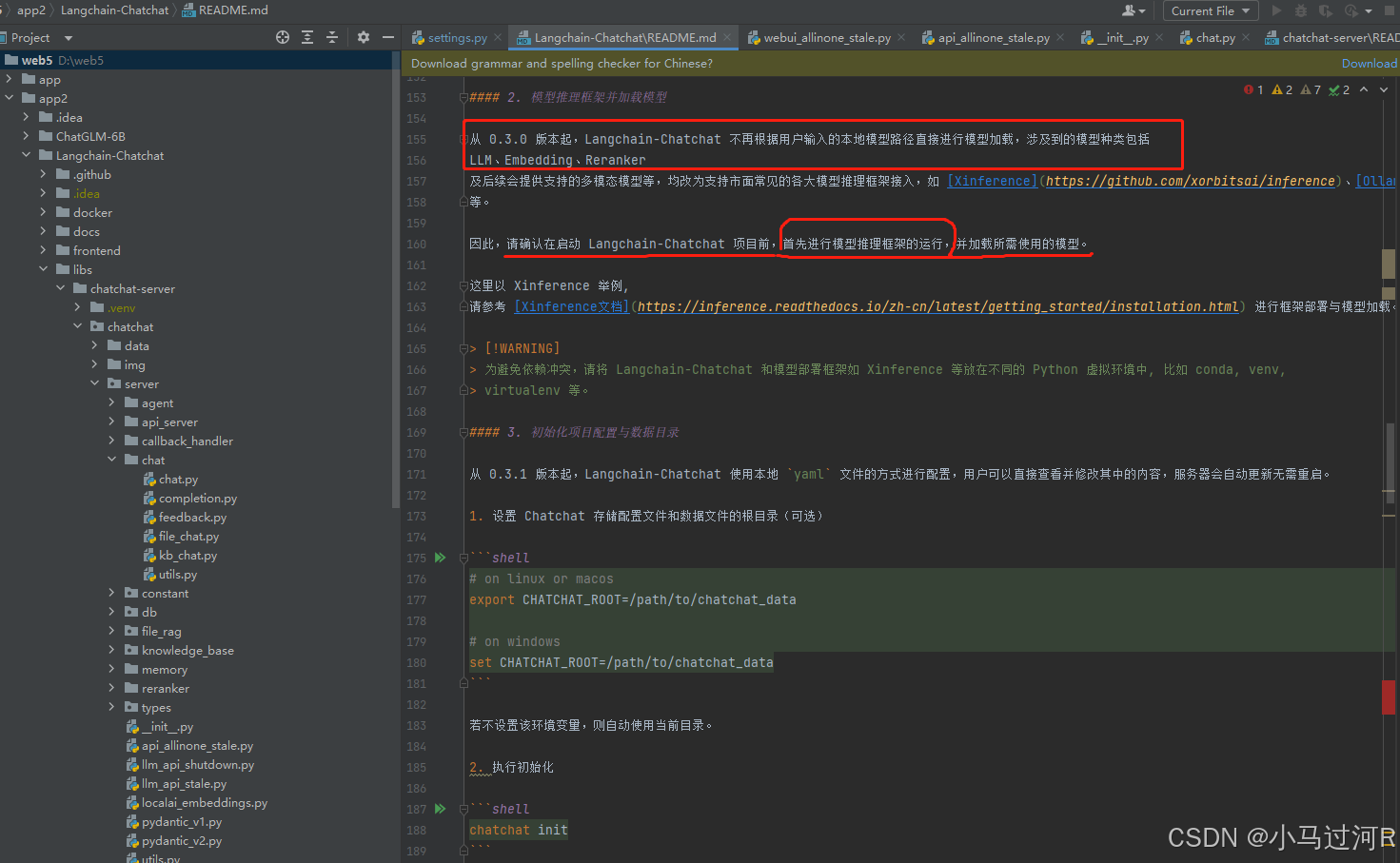Image resolution: width=1400 pixels, height=863 pixels.
Task: Switch to chatchat-server README tab
Action: [x=1332, y=38]
